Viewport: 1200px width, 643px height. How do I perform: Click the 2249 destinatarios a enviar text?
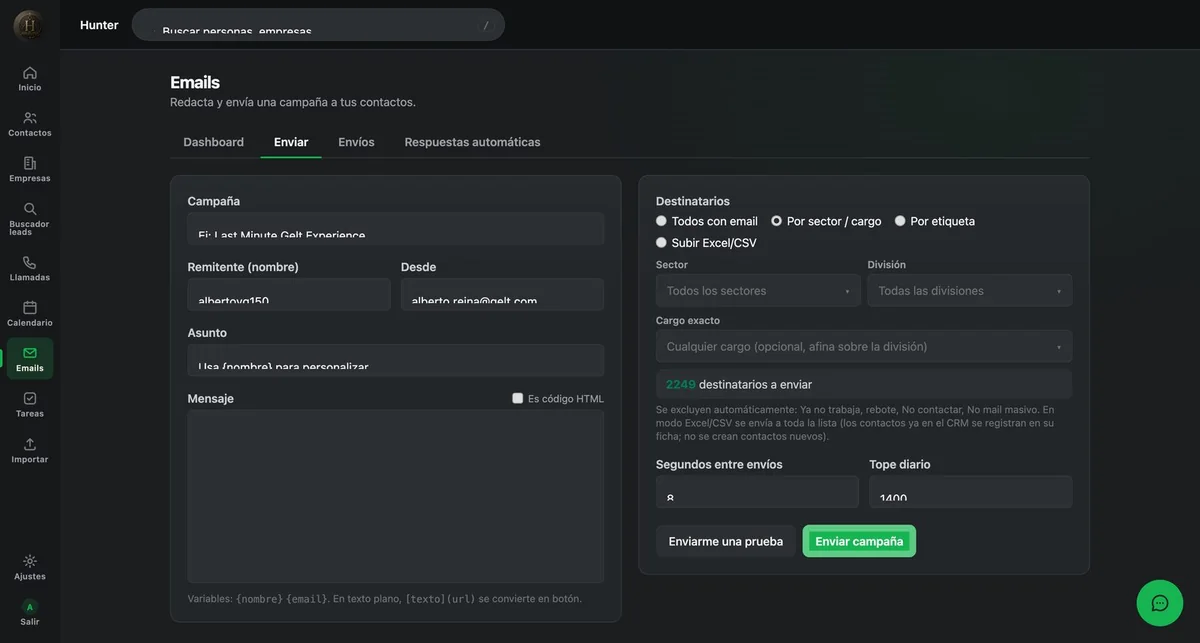739,384
